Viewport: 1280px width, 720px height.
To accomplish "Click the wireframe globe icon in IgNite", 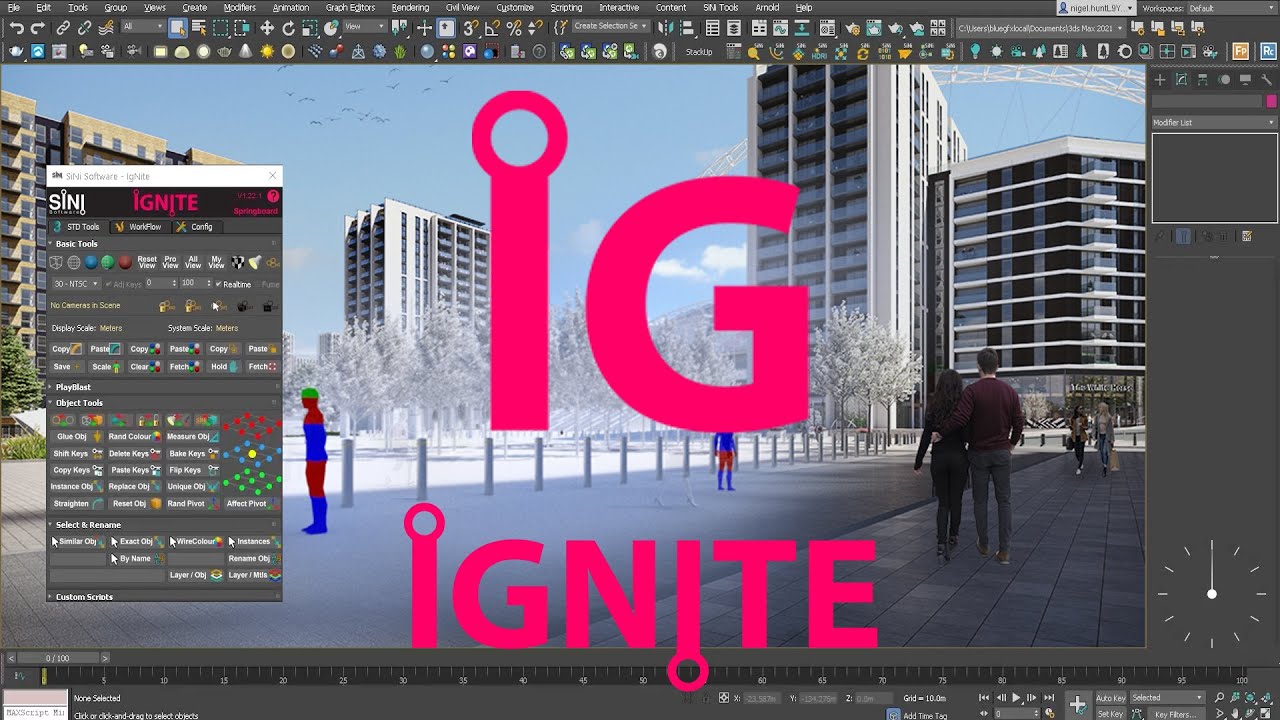I will coord(73,263).
